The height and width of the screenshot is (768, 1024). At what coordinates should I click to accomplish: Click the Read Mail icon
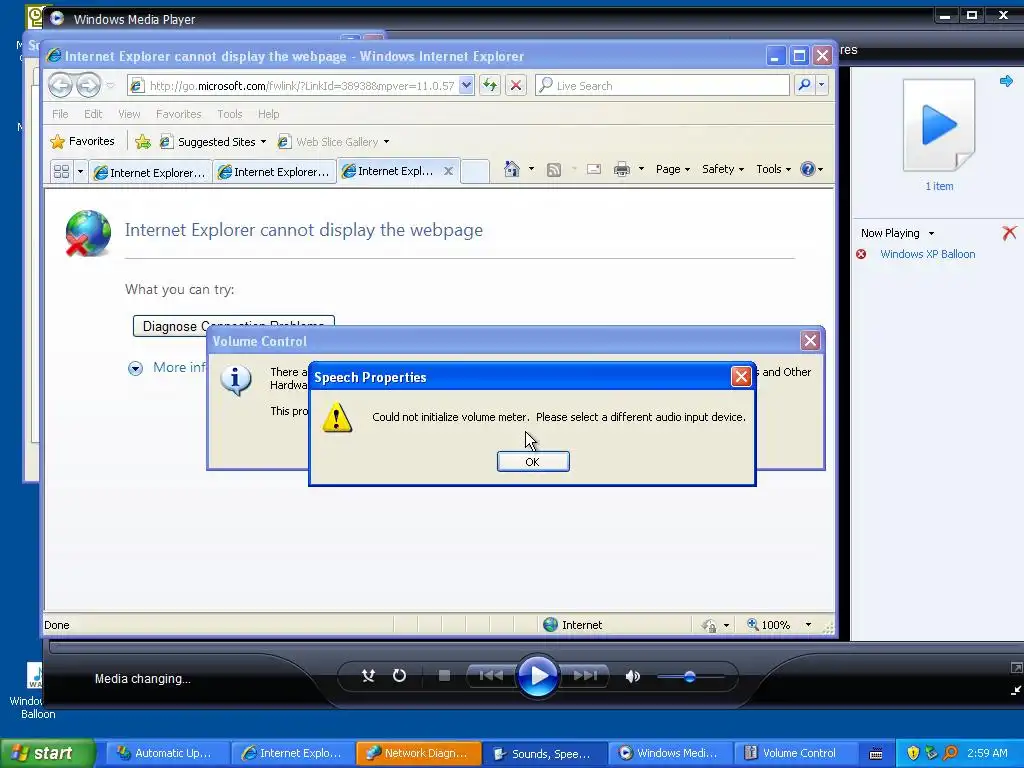tap(594, 170)
